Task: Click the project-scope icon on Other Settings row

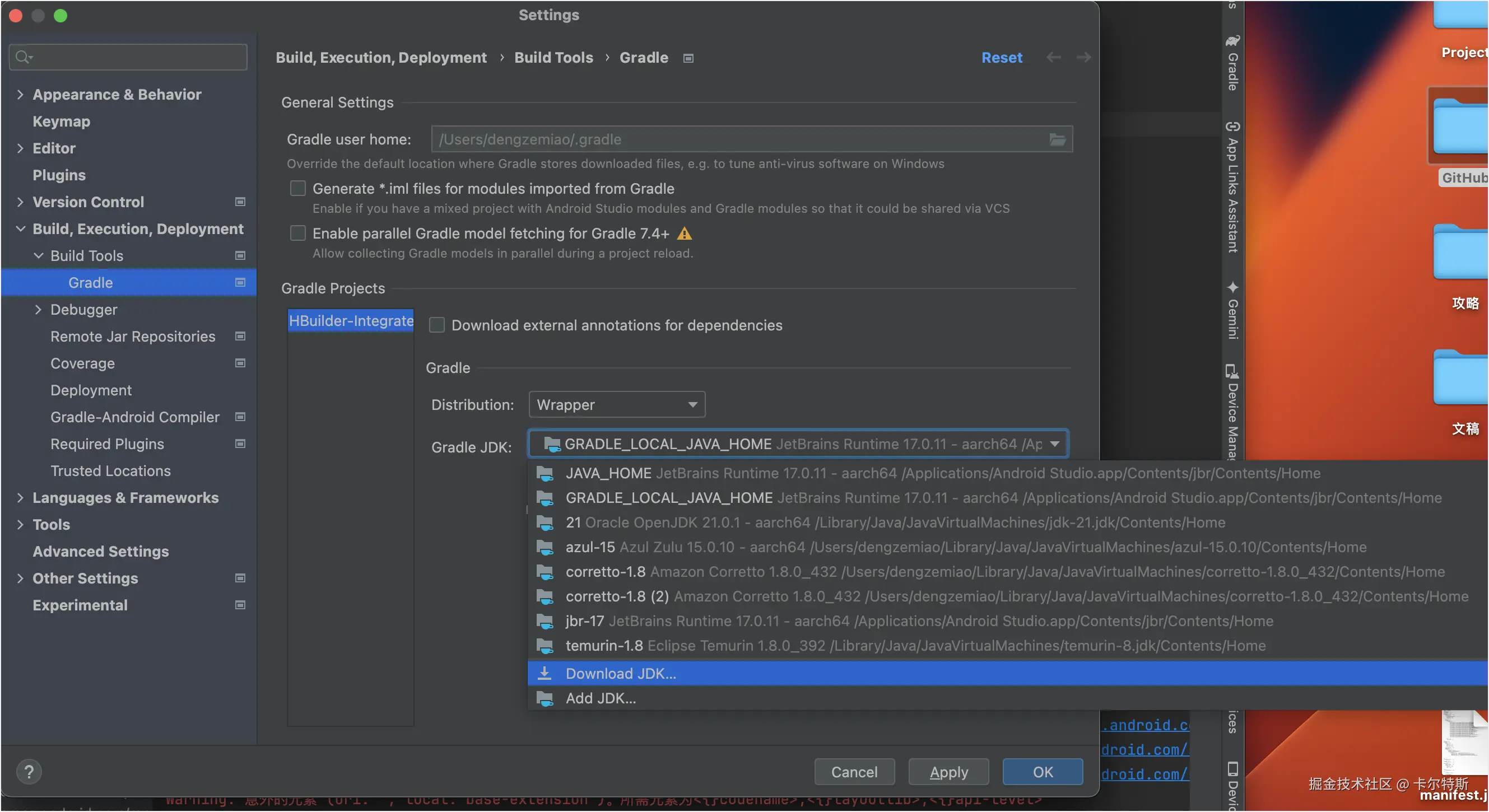Action: [240, 578]
